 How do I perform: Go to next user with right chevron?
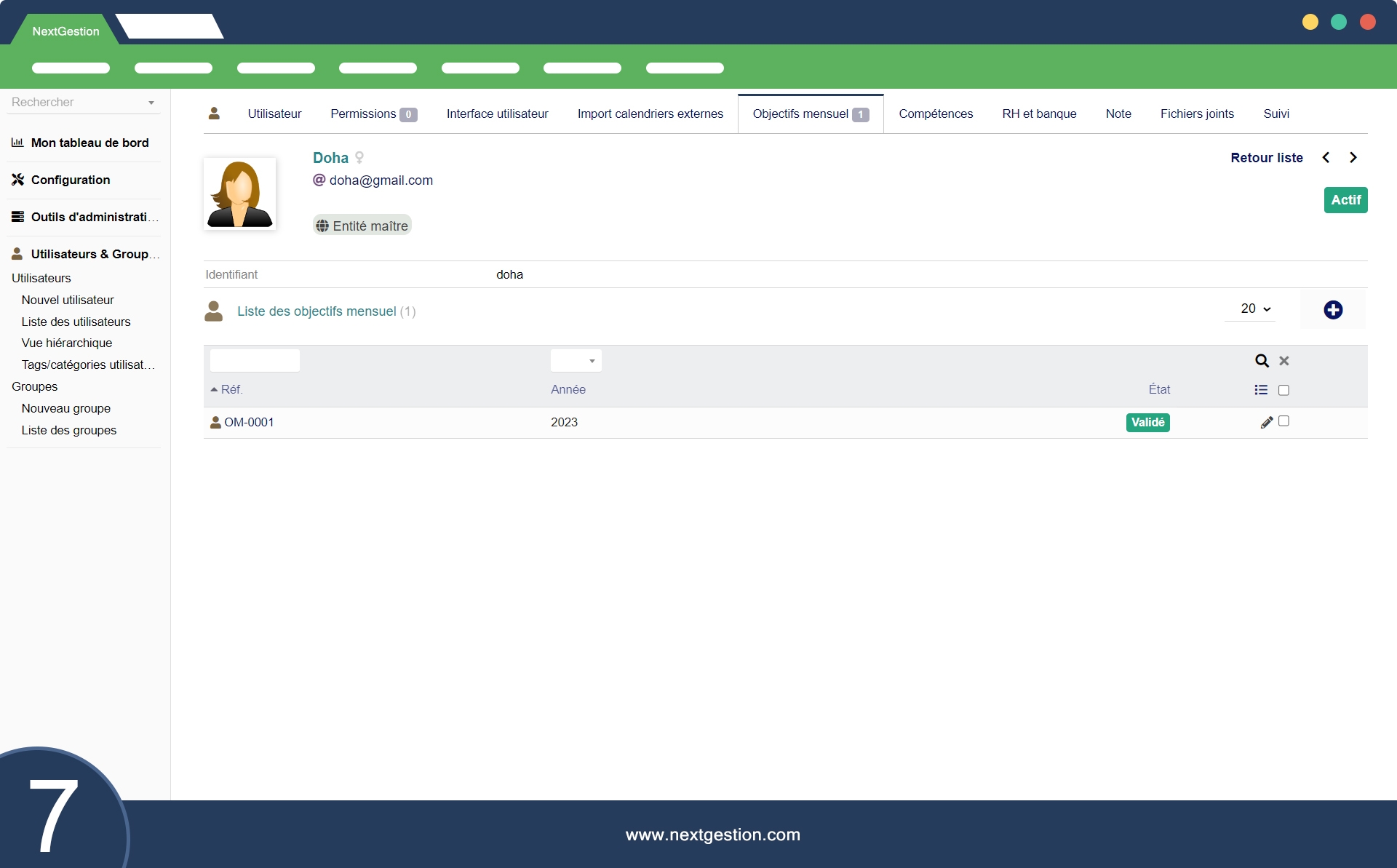(1353, 158)
